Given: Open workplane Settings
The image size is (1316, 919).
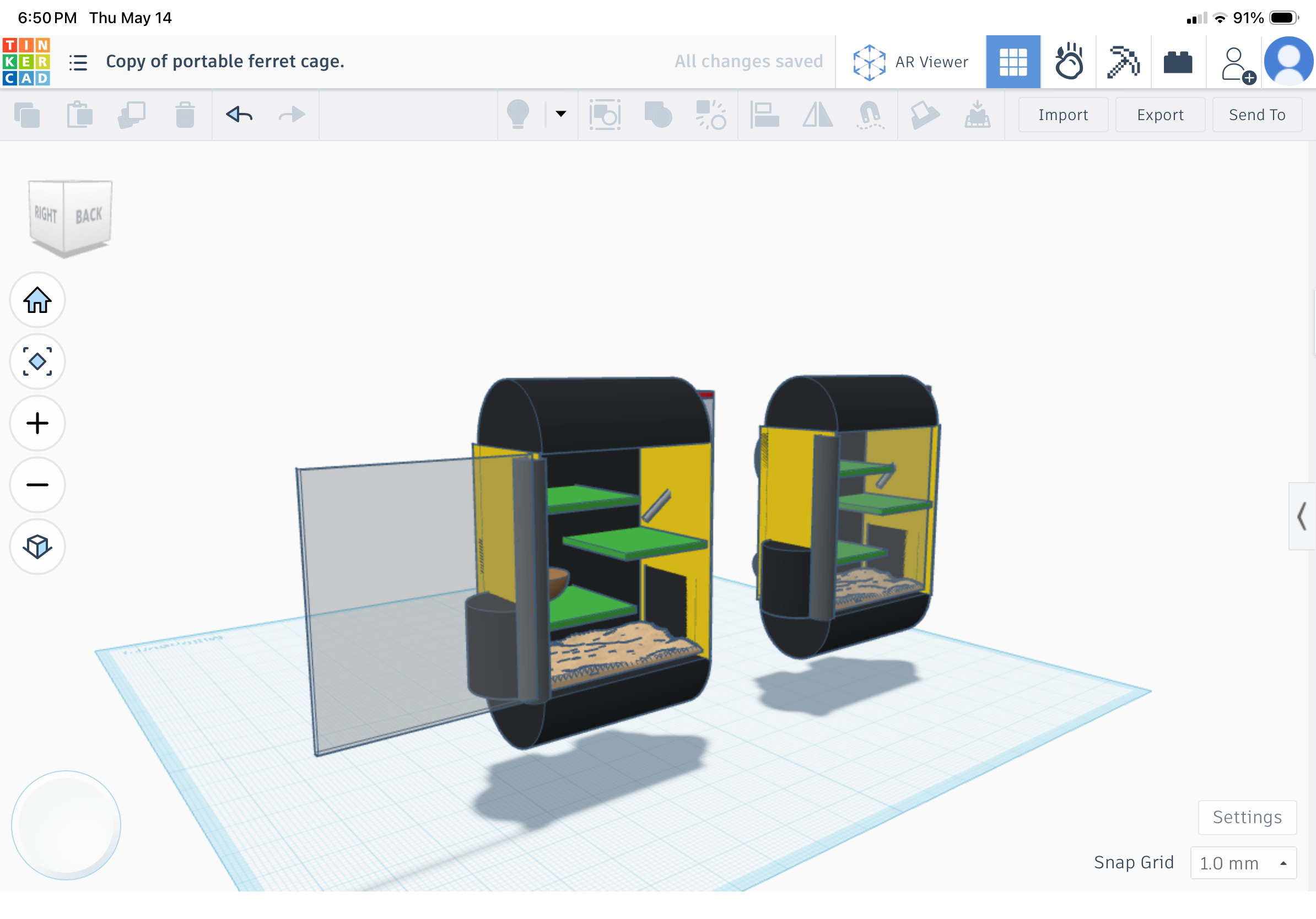Looking at the screenshot, I should tap(1247, 817).
